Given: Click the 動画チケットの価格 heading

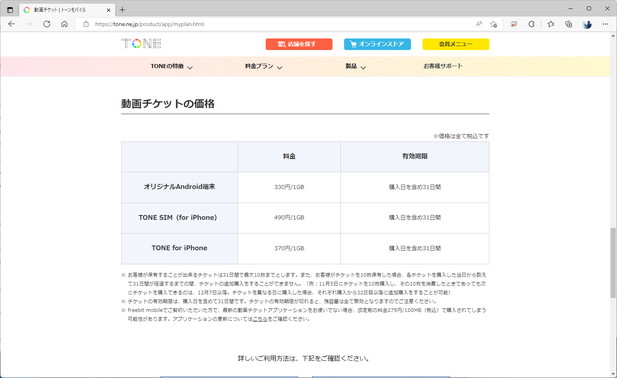Looking at the screenshot, I should [168, 104].
